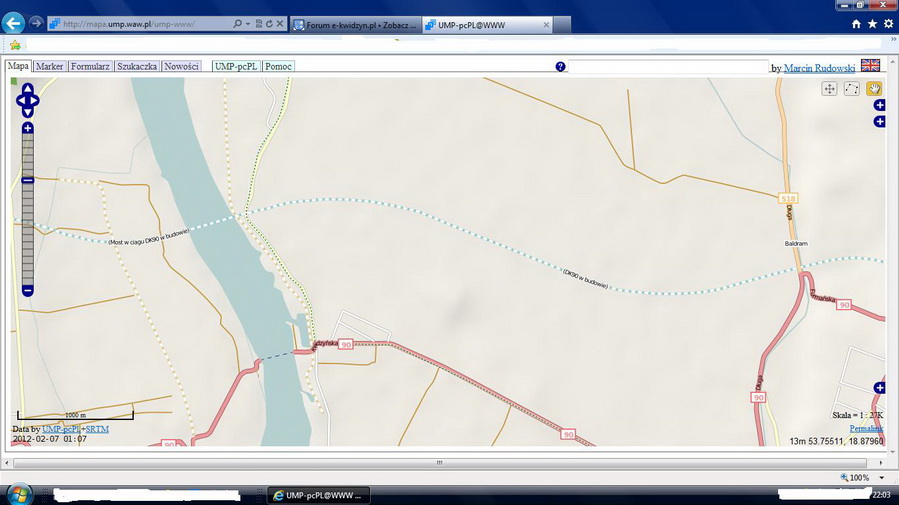Screen dimensions: 899x505
Task: Select the polyline measure tool
Action: click(852, 89)
